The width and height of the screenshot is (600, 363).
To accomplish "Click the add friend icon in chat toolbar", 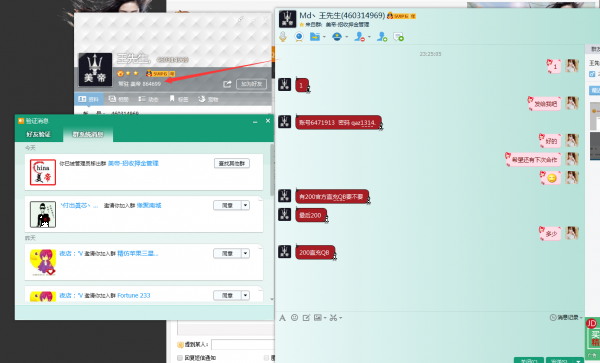I will (x=382, y=37).
